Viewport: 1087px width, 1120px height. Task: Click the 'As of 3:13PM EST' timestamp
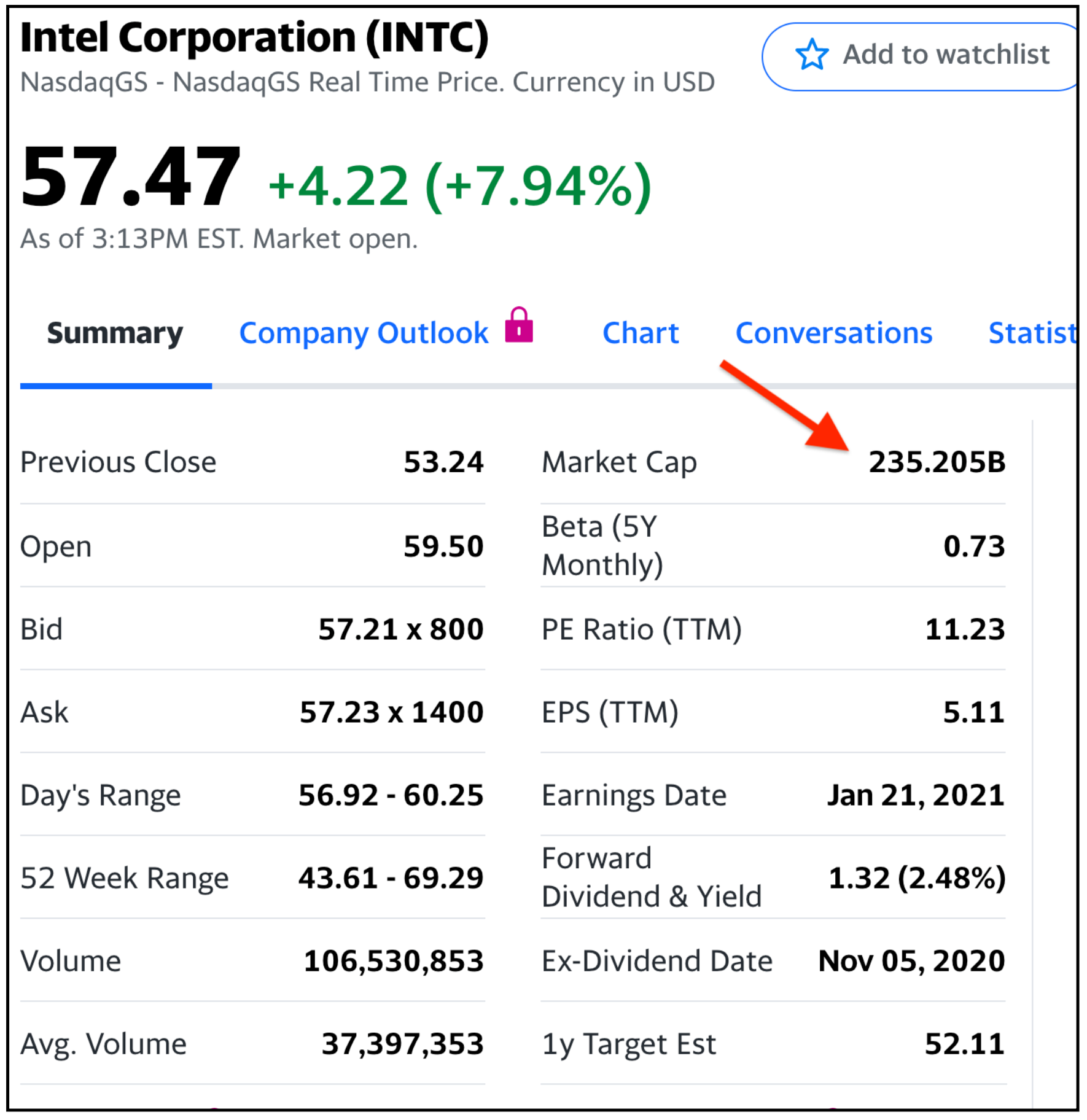point(219,239)
